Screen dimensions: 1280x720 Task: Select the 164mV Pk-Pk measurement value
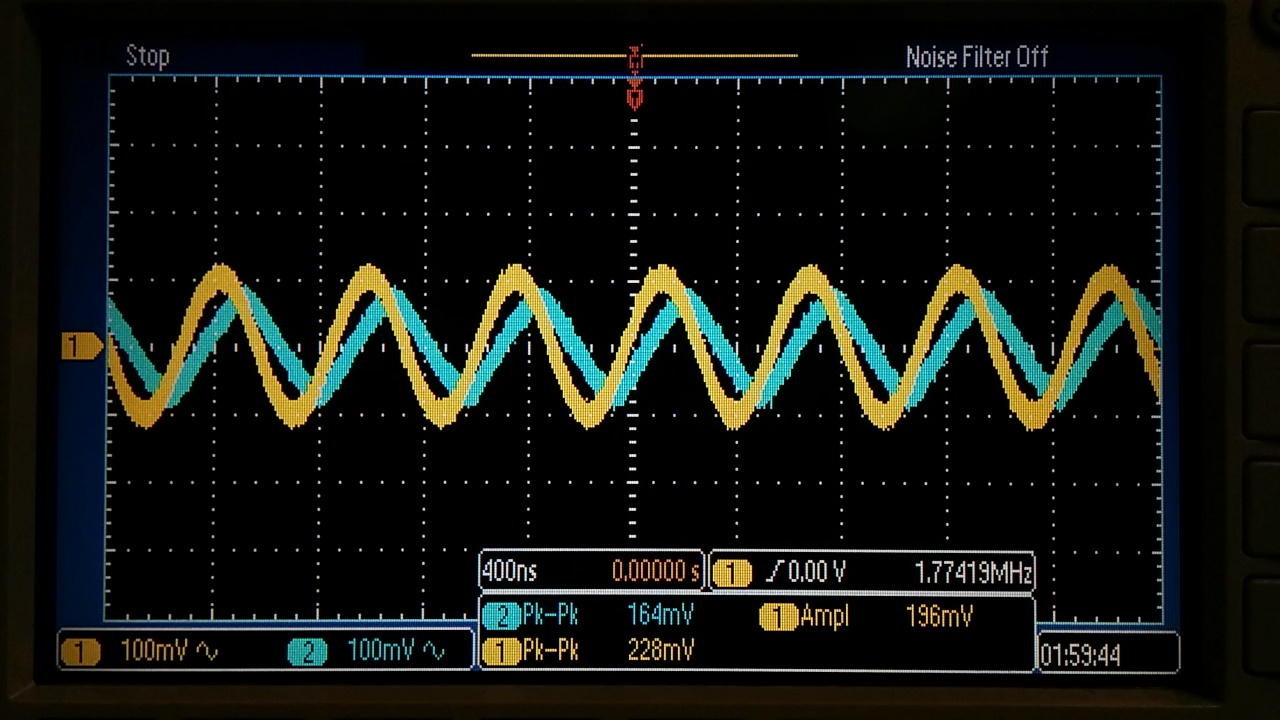(x=660, y=614)
